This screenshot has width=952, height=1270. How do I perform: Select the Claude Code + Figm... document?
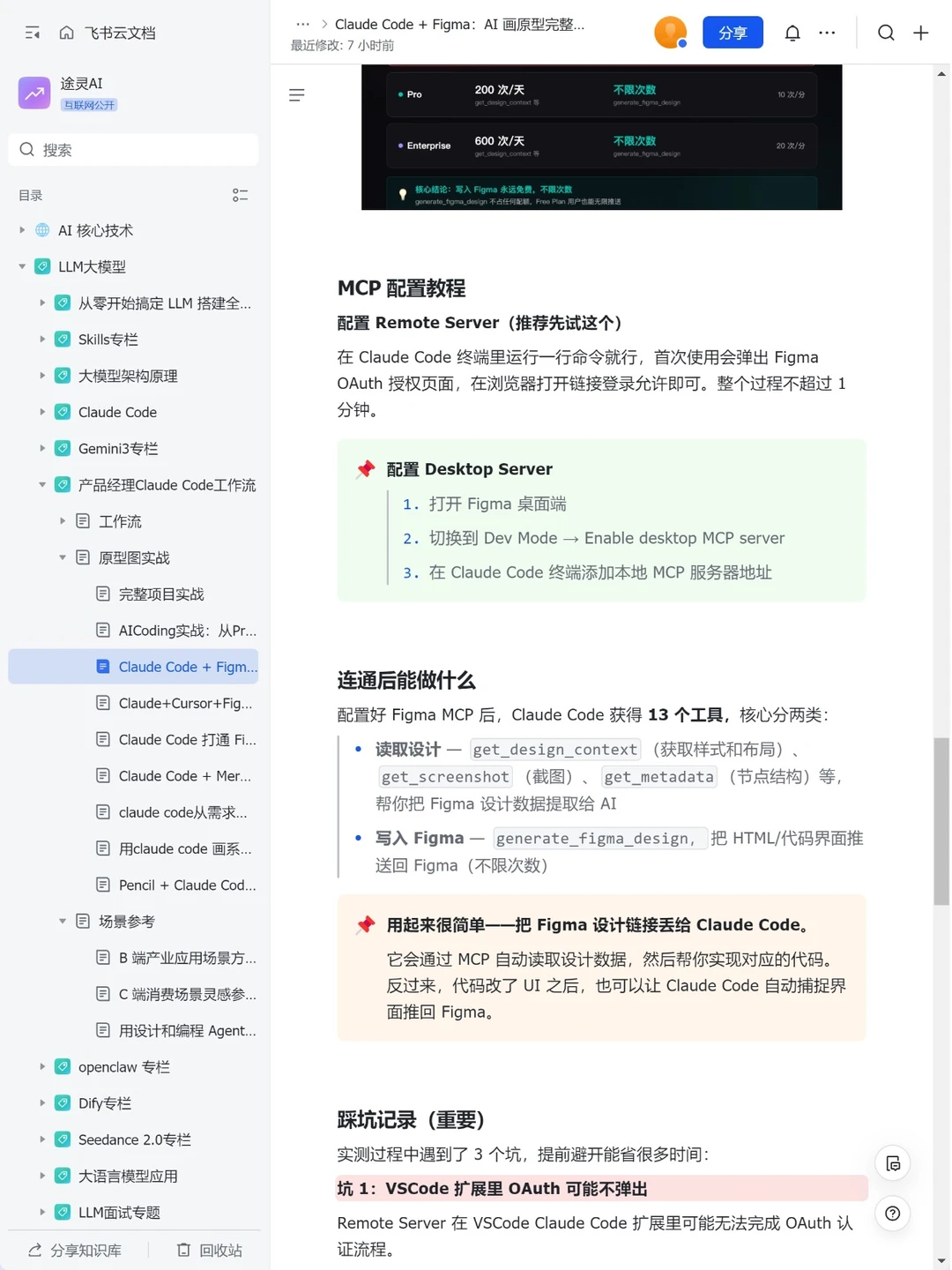133,667
